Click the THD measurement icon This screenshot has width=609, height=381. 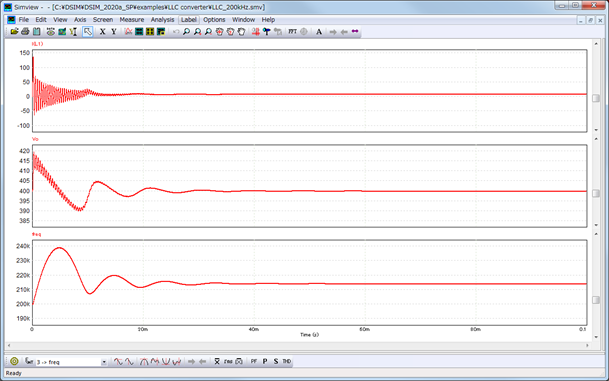point(287,361)
